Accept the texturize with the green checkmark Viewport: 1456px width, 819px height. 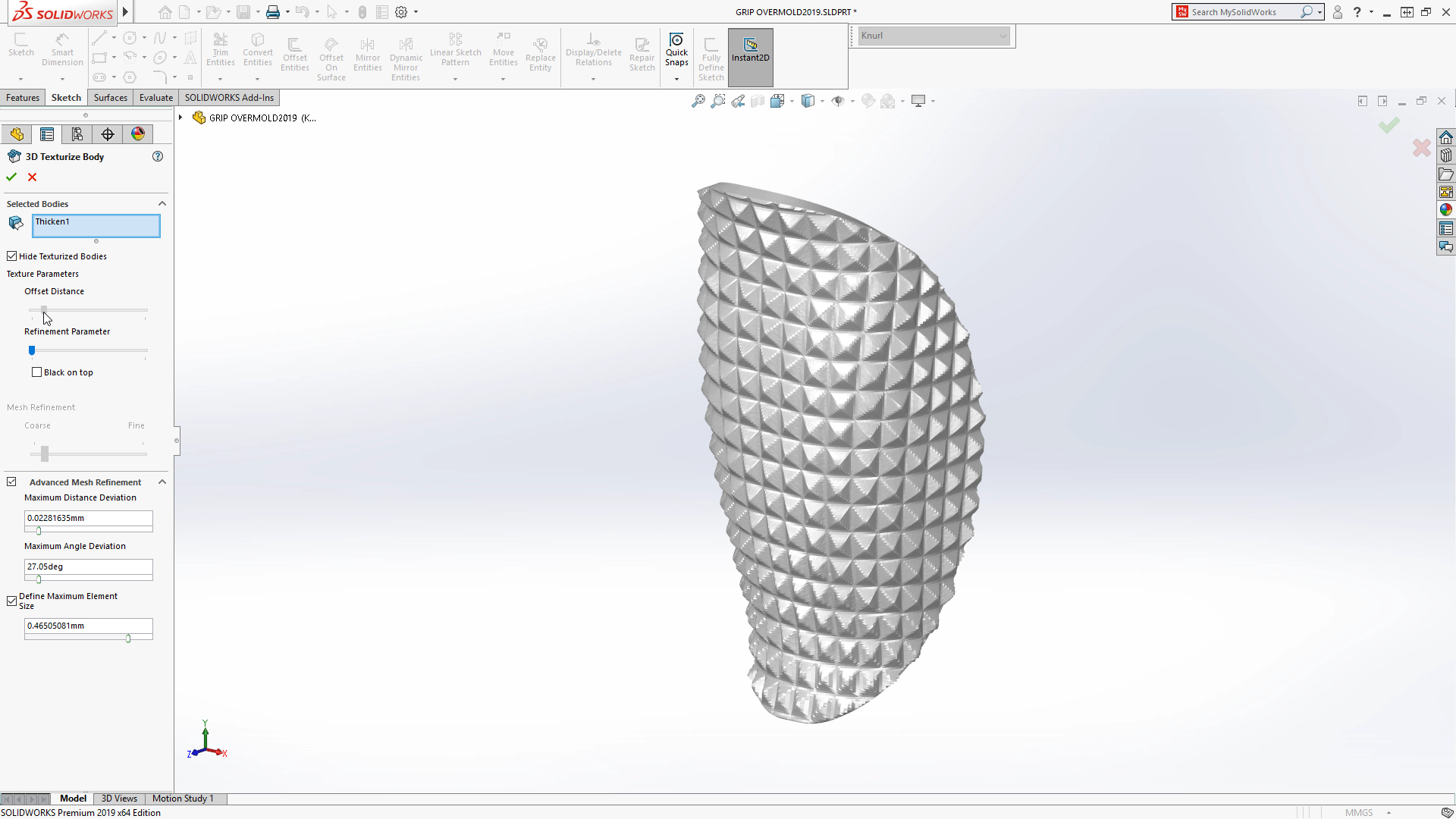pyautogui.click(x=11, y=177)
